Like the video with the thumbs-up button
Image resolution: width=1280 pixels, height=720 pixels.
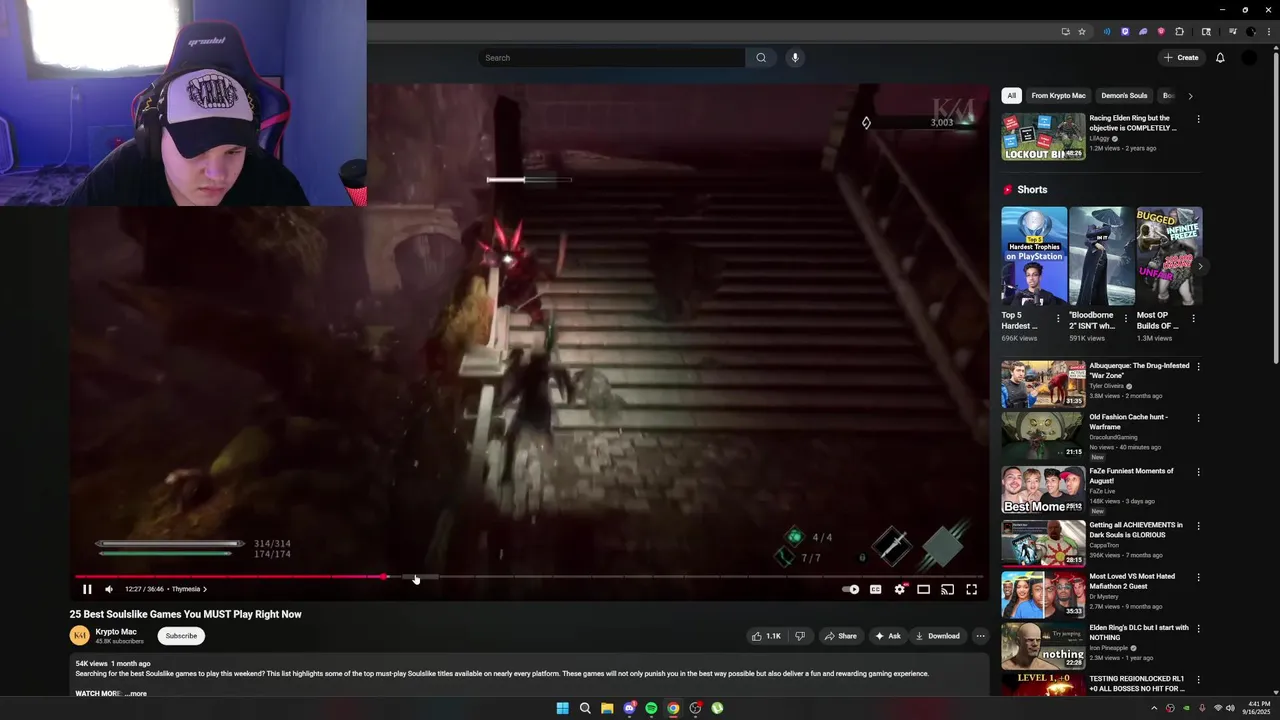(766, 636)
